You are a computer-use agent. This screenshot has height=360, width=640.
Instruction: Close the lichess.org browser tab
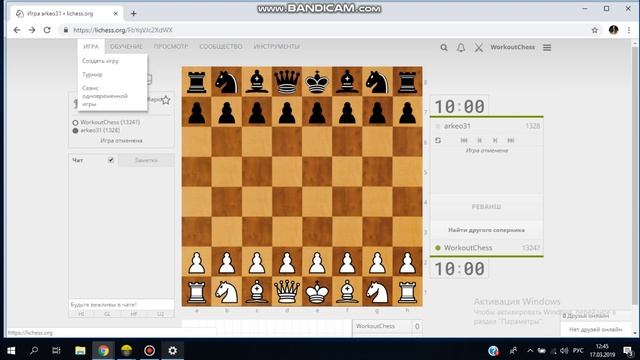[x=116, y=13]
